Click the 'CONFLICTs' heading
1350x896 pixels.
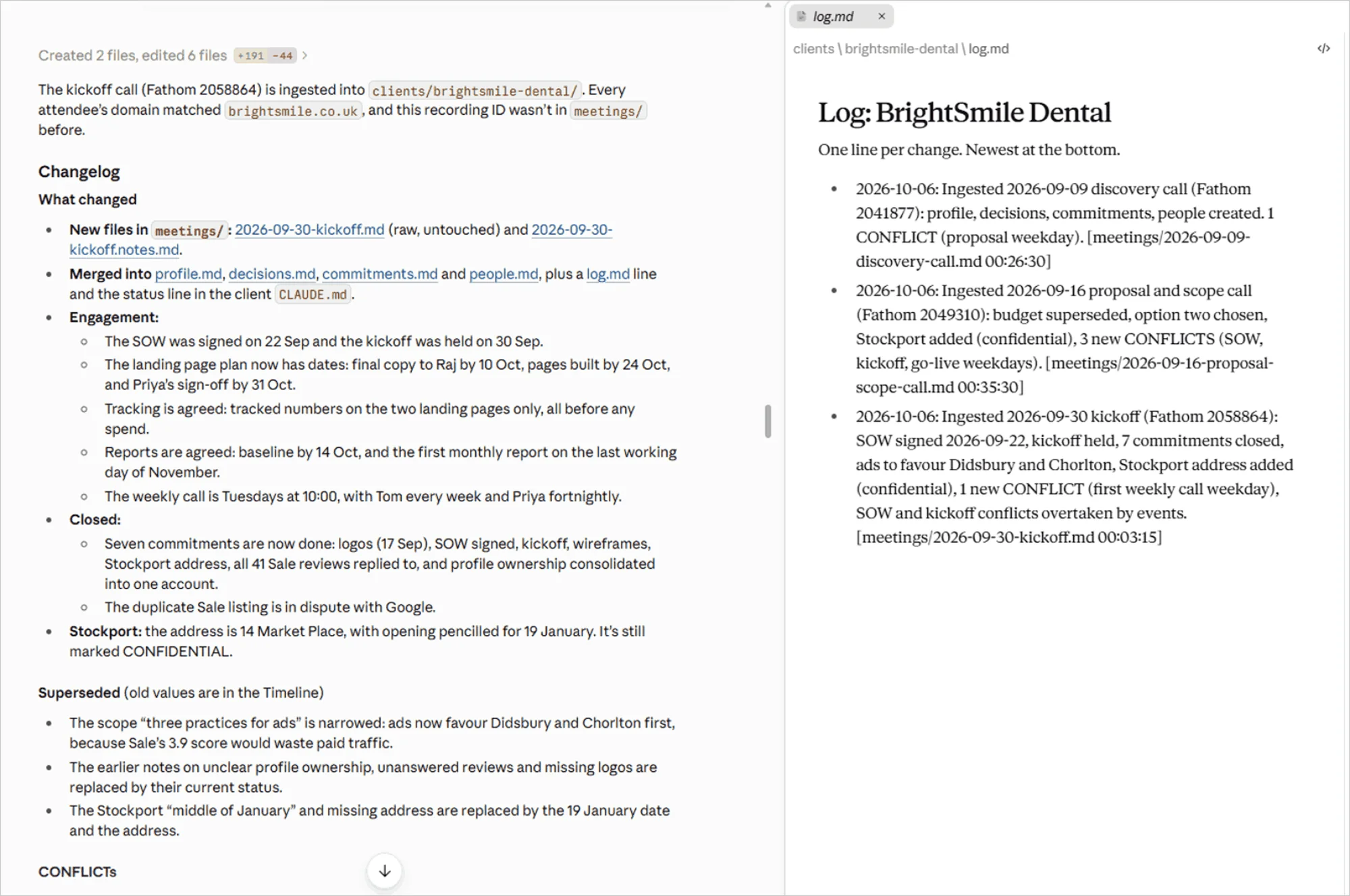click(x=78, y=872)
